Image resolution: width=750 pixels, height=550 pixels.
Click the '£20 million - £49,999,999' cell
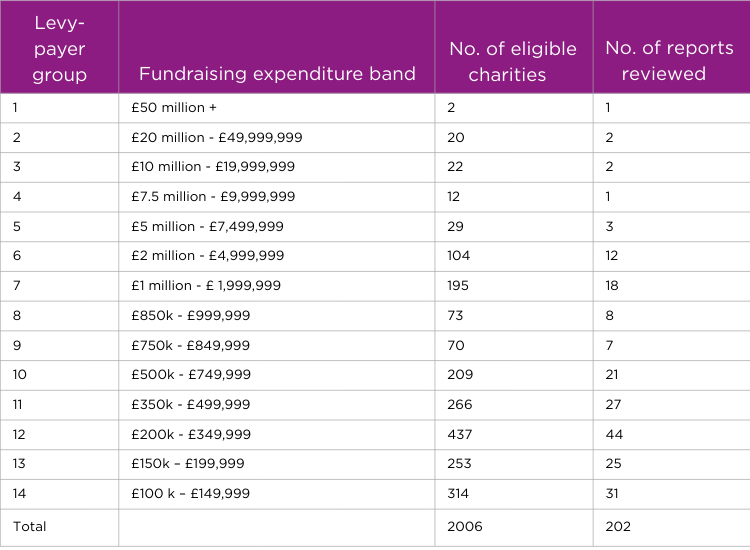(x=217, y=137)
